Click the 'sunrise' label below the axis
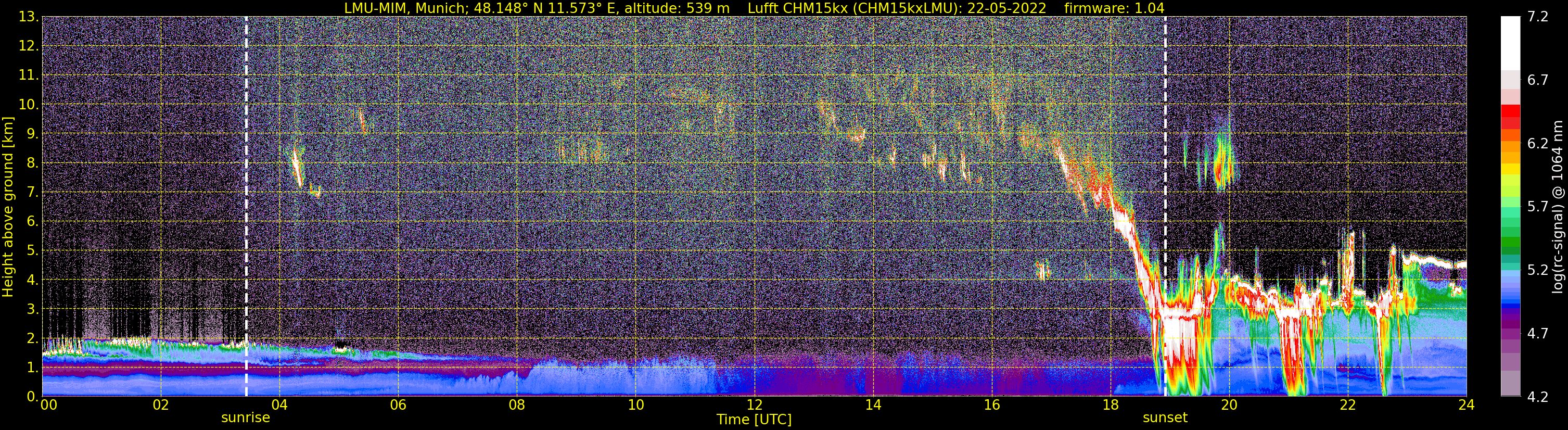Screen dimensions: 1568x430 (x=245, y=418)
